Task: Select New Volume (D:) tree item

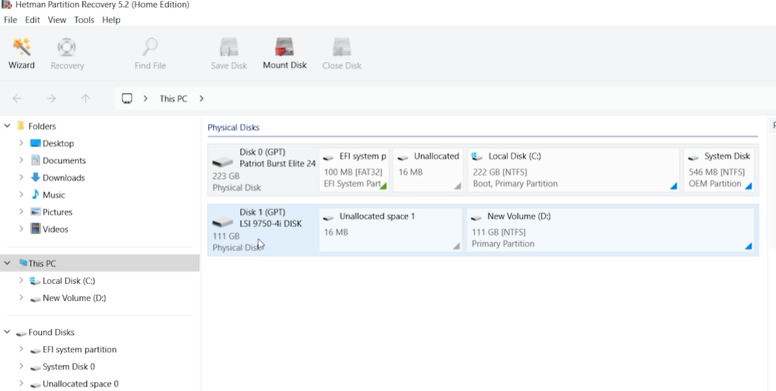Action: click(x=68, y=297)
